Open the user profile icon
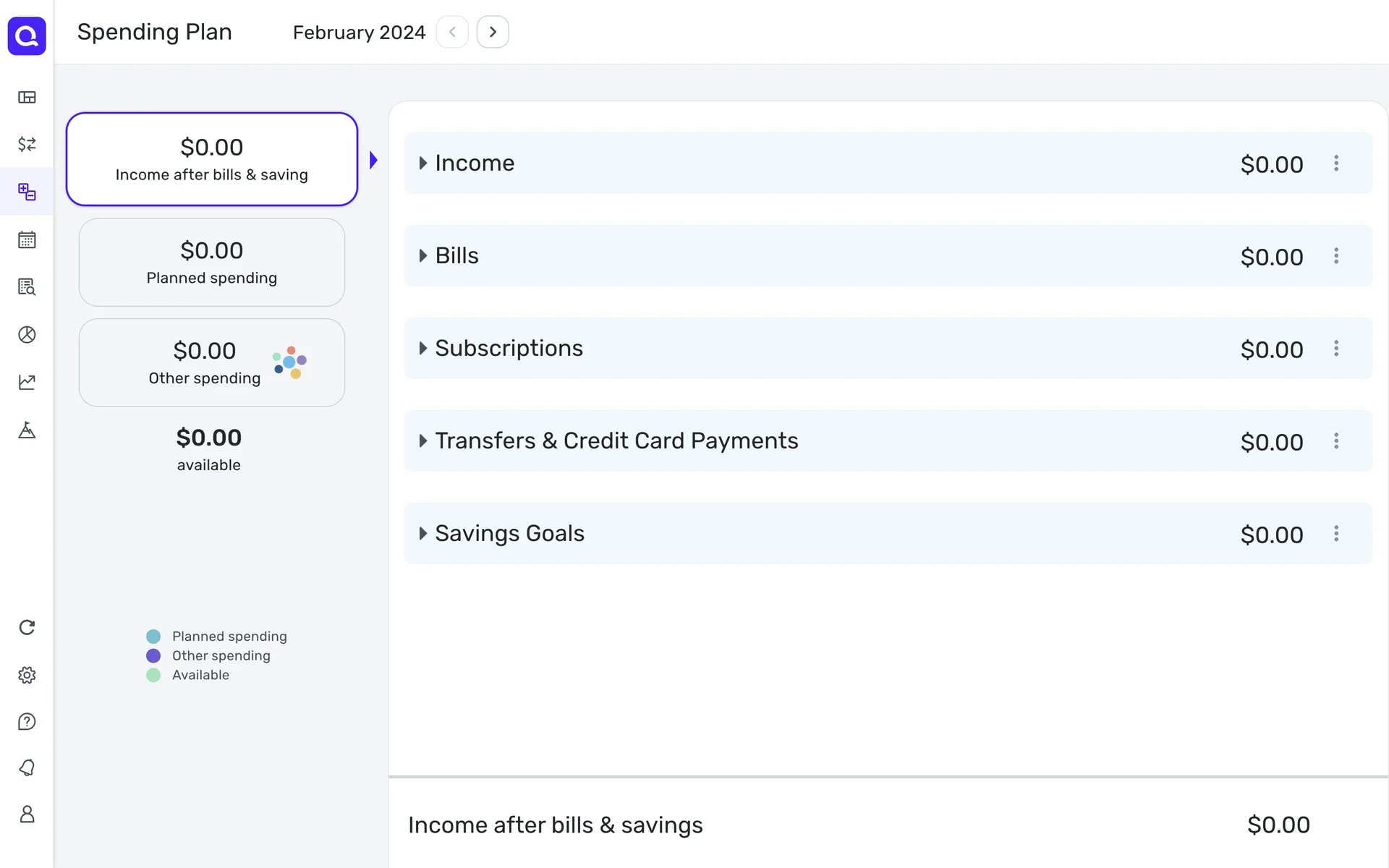This screenshot has height=868, width=1389. pos(27,814)
